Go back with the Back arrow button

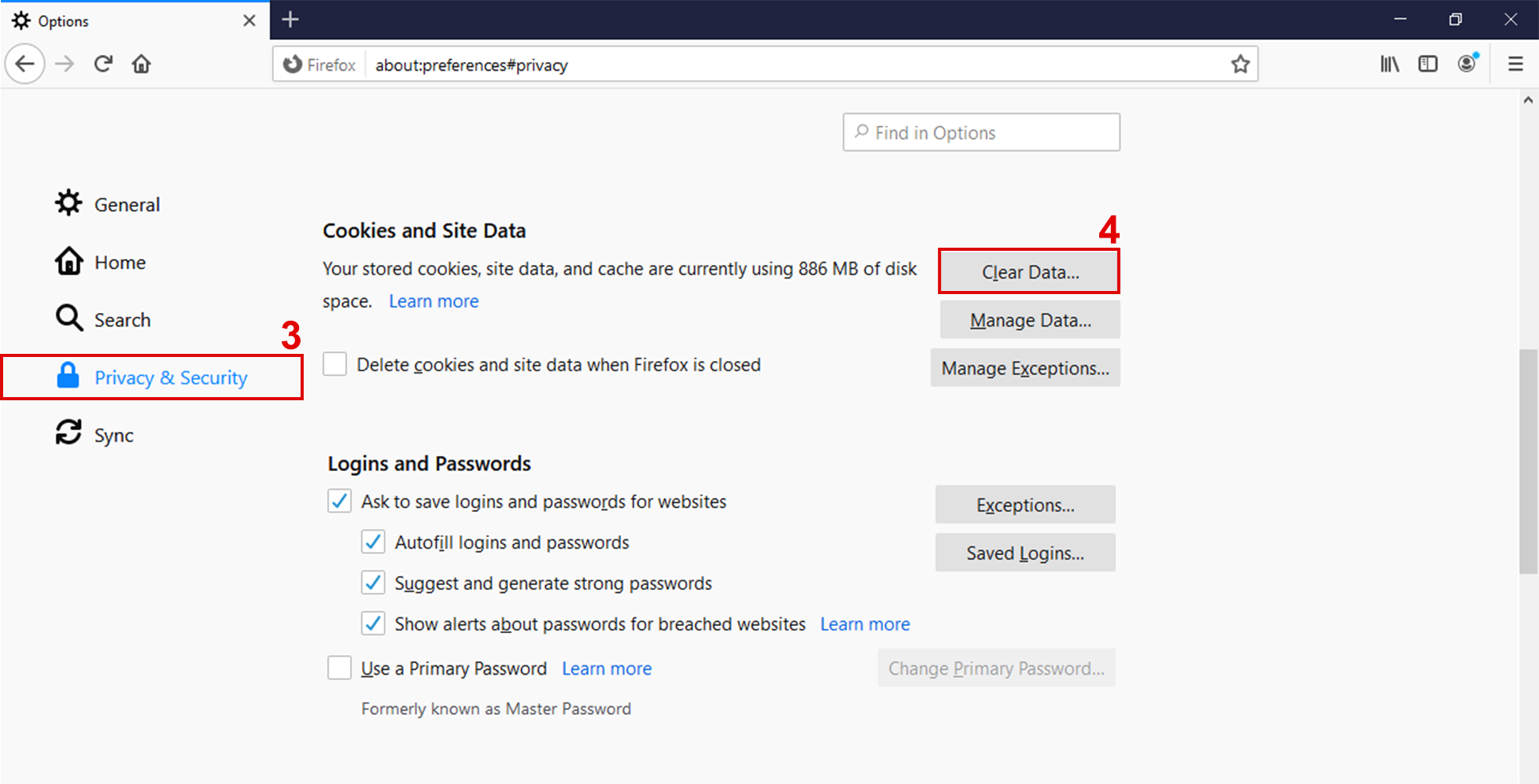coord(25,64)
